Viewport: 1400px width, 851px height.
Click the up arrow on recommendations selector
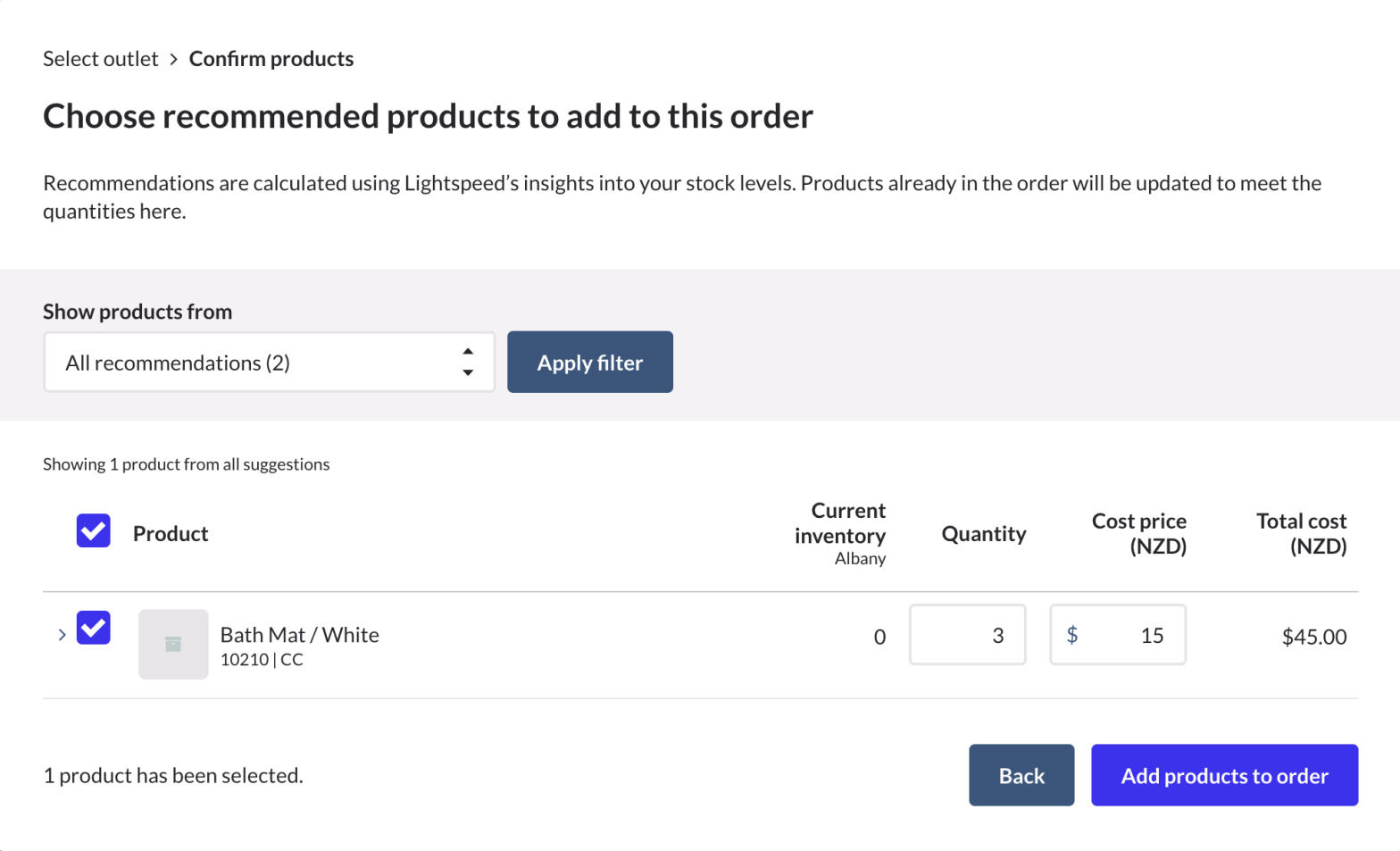click(x=468, y=352)
